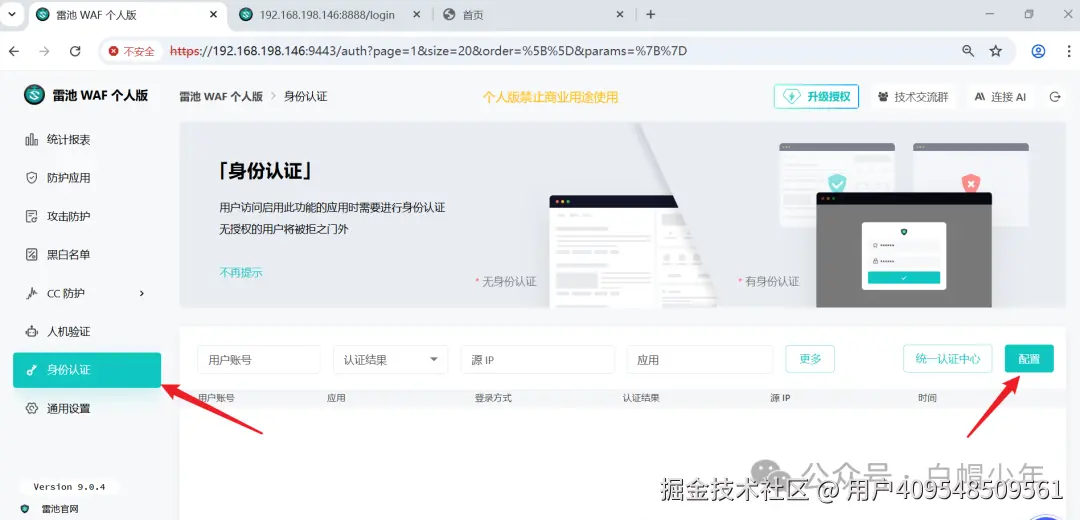Bookmark this page with the star icon
Image resolution: width=1080 pixels, height=520 pixels.
click(x=995, y=51)
